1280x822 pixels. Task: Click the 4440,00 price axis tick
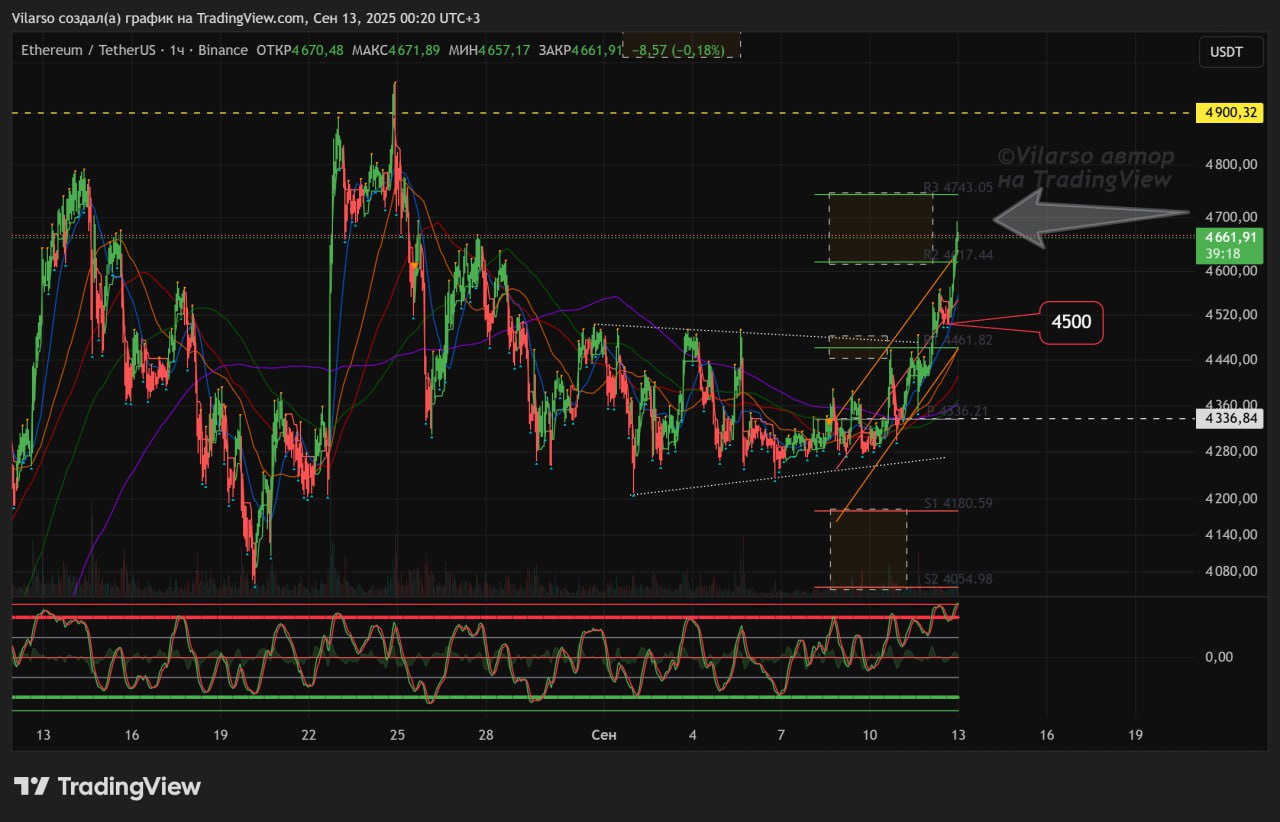tap(1230, 359)
